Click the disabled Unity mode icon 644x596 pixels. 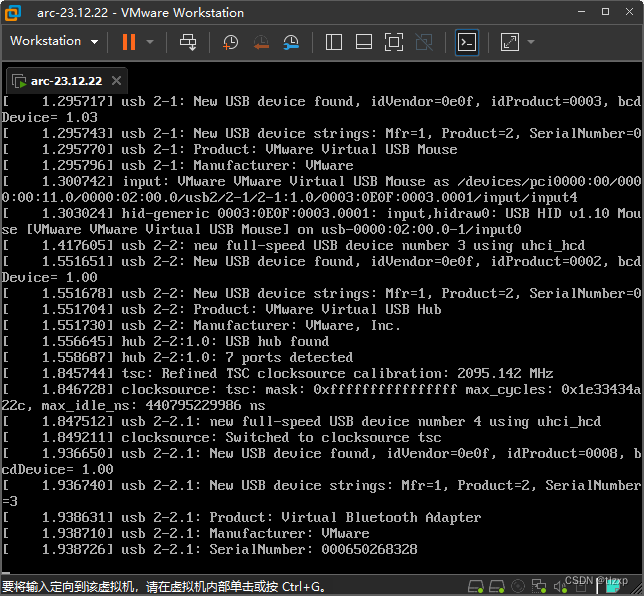424,42
